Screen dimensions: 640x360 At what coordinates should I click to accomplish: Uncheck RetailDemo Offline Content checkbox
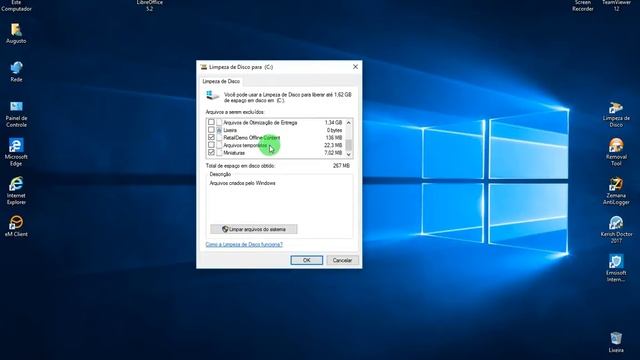pyautogui.click(x=211, y=137)
